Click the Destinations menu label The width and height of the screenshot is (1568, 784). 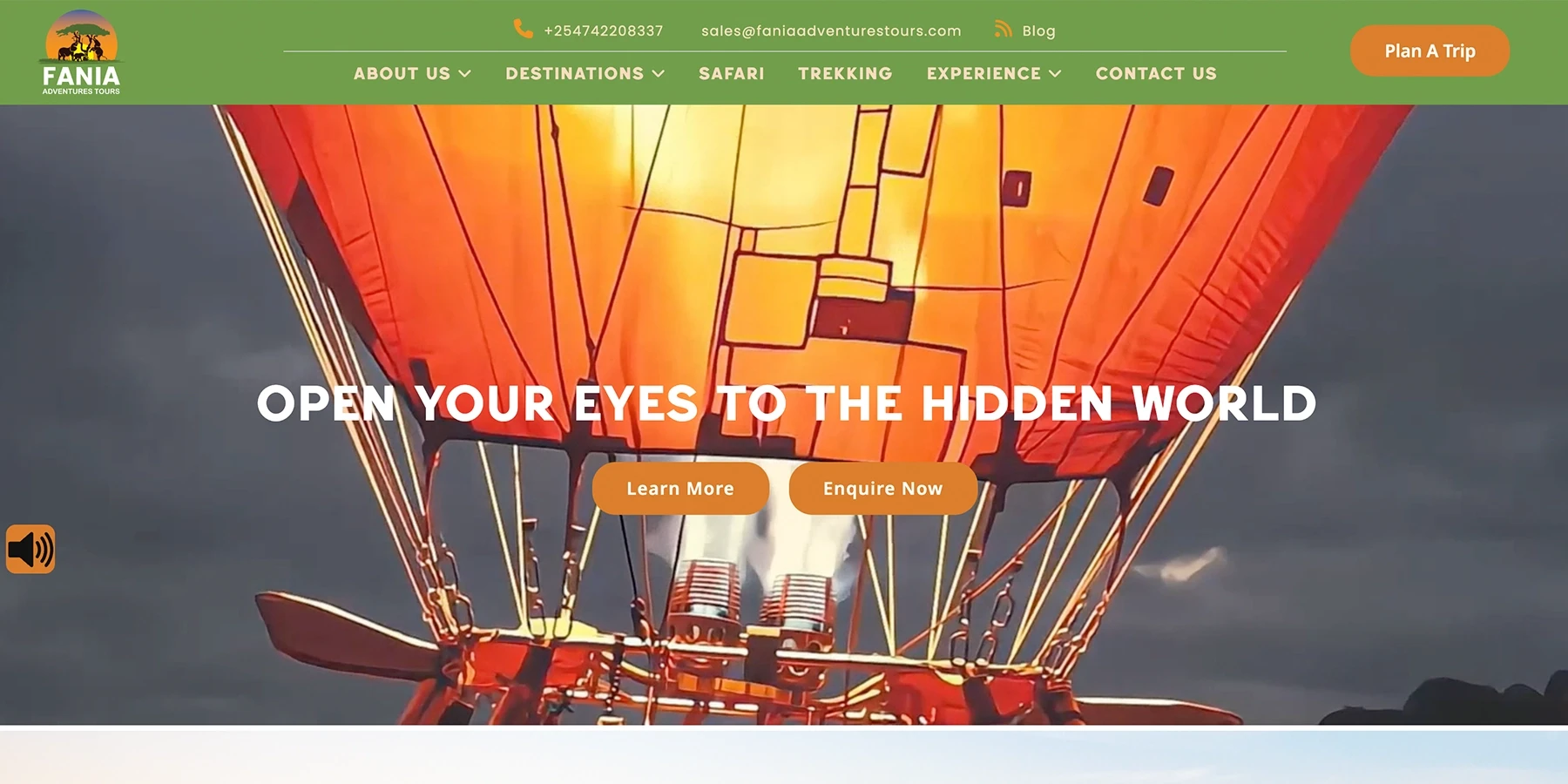tap(575, 74)
